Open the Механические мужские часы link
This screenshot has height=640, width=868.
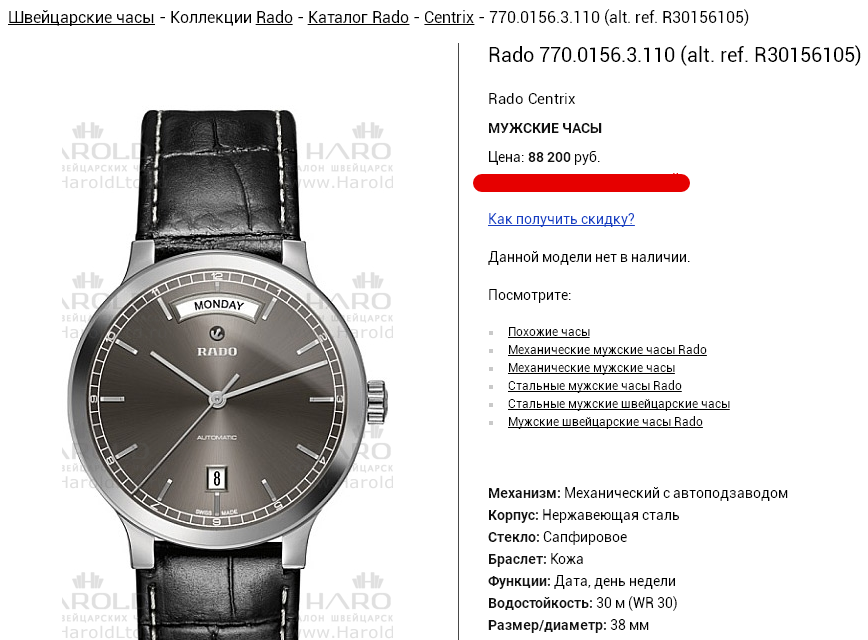pyautogui.click(x=591, y=368)
